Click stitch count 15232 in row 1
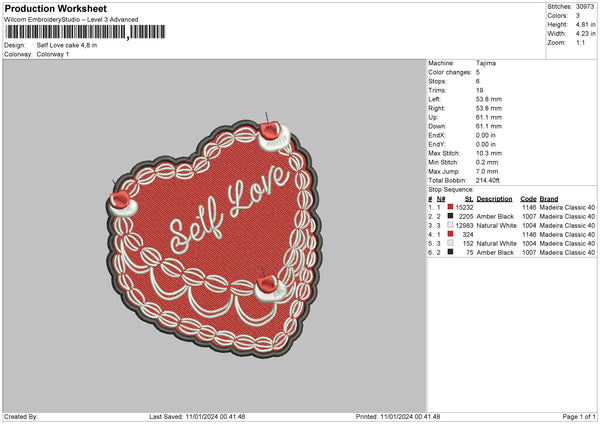 click(465, 207)
